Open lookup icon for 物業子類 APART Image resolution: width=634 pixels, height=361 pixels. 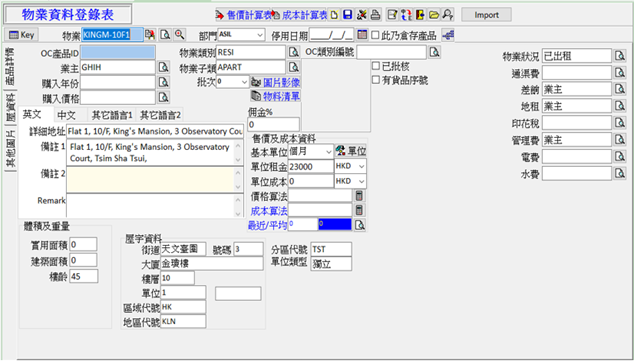pos(294,67)
